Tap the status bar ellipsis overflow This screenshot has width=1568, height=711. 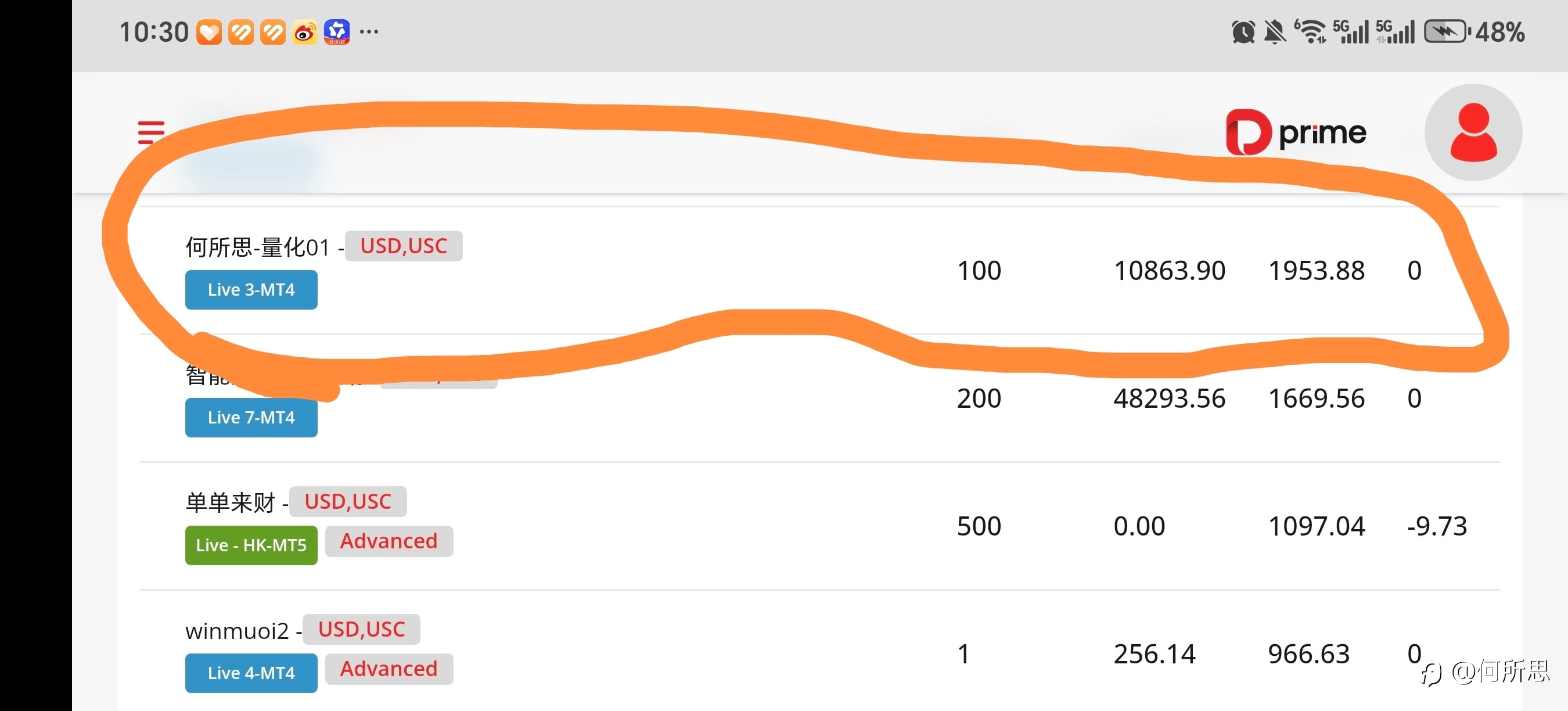coord(369,31)
